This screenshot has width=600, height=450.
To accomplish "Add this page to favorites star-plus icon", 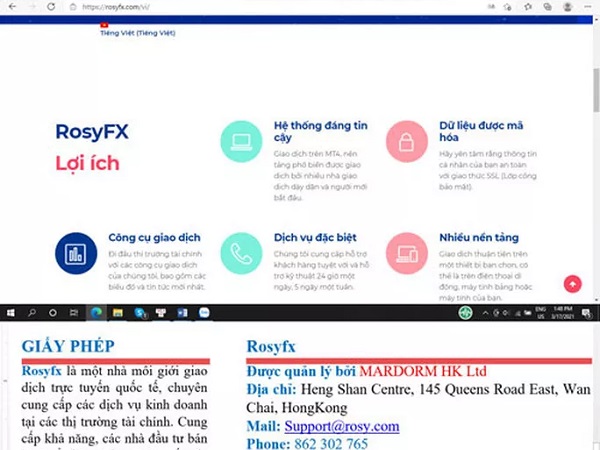I will [508, 7].
